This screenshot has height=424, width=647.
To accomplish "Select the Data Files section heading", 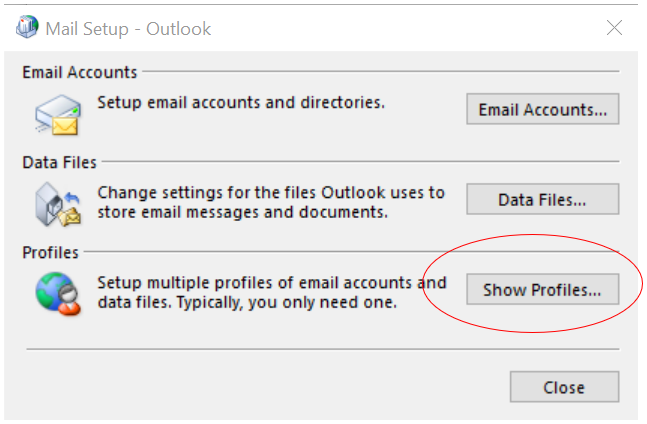I will click(59, 162).
